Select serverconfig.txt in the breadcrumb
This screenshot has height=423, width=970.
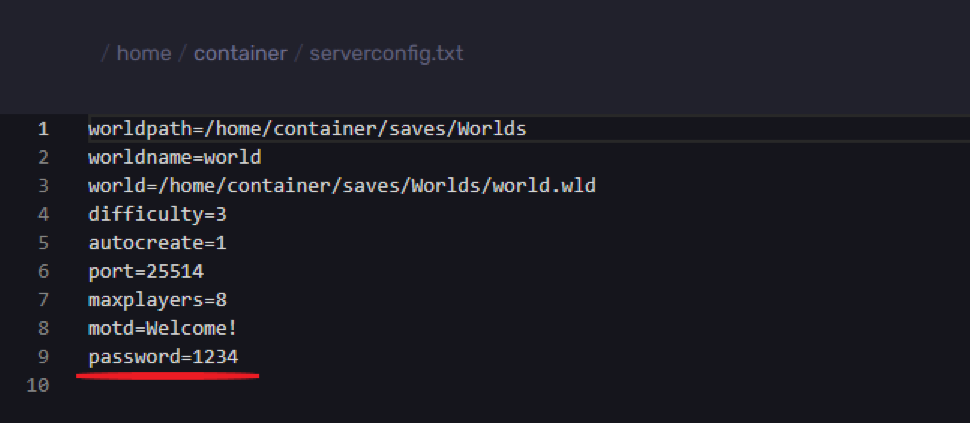(x=387, y=54)
